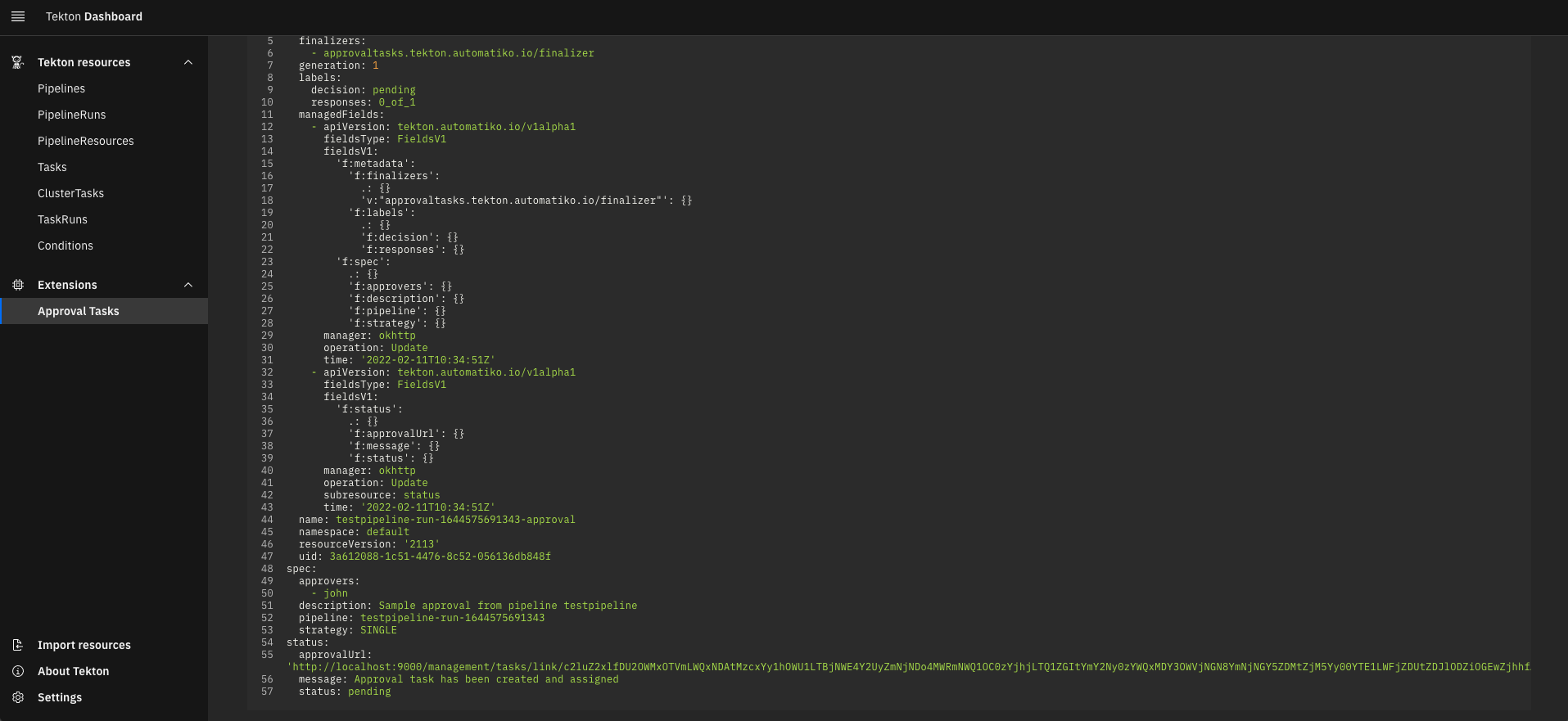The height and width of the screenshot is (721, 1568).
Task: Click the operation Update value on line 41
Action: pyautogui.click(x=409, y=483)
